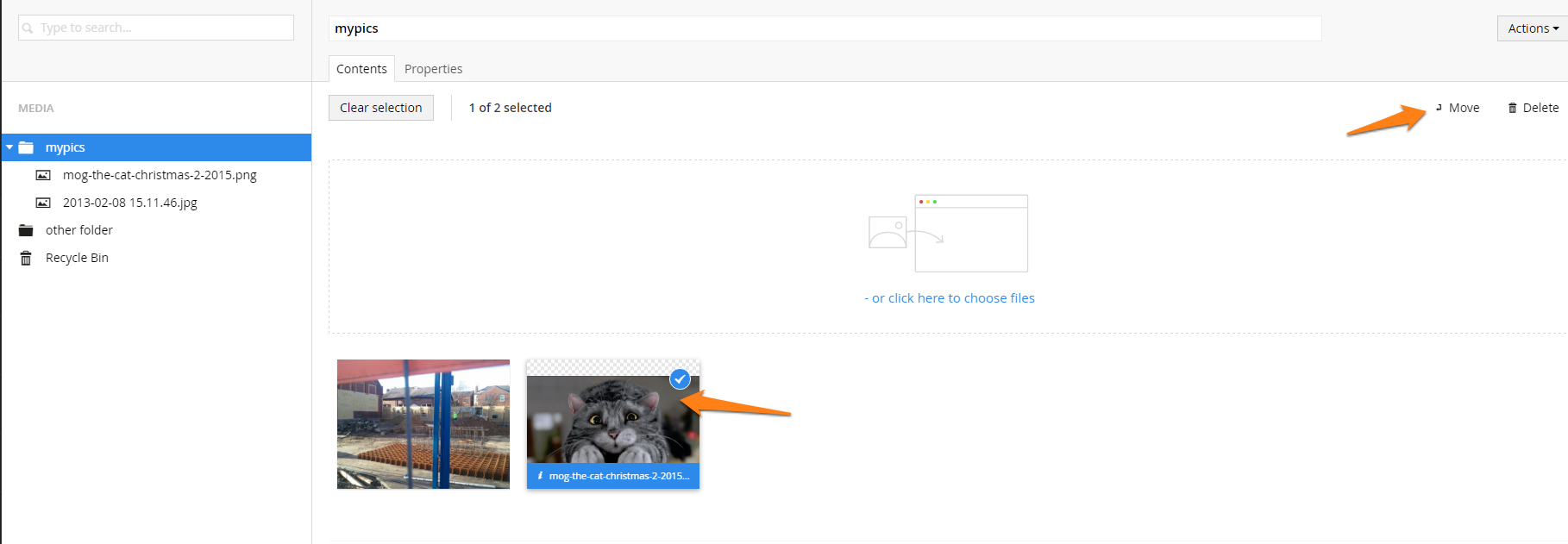Viewport: 1568px width, 544px height.
Task: Open the Actions dropdown
Action: pos(1532,28)
